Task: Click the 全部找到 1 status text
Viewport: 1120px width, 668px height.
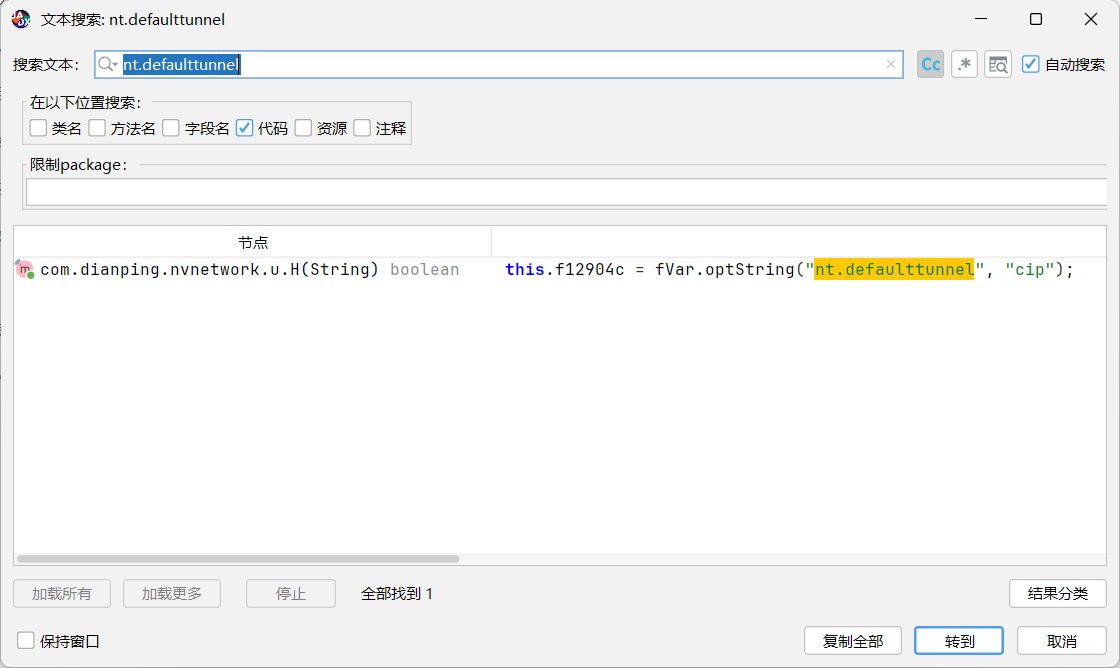Action: (396, 594)
